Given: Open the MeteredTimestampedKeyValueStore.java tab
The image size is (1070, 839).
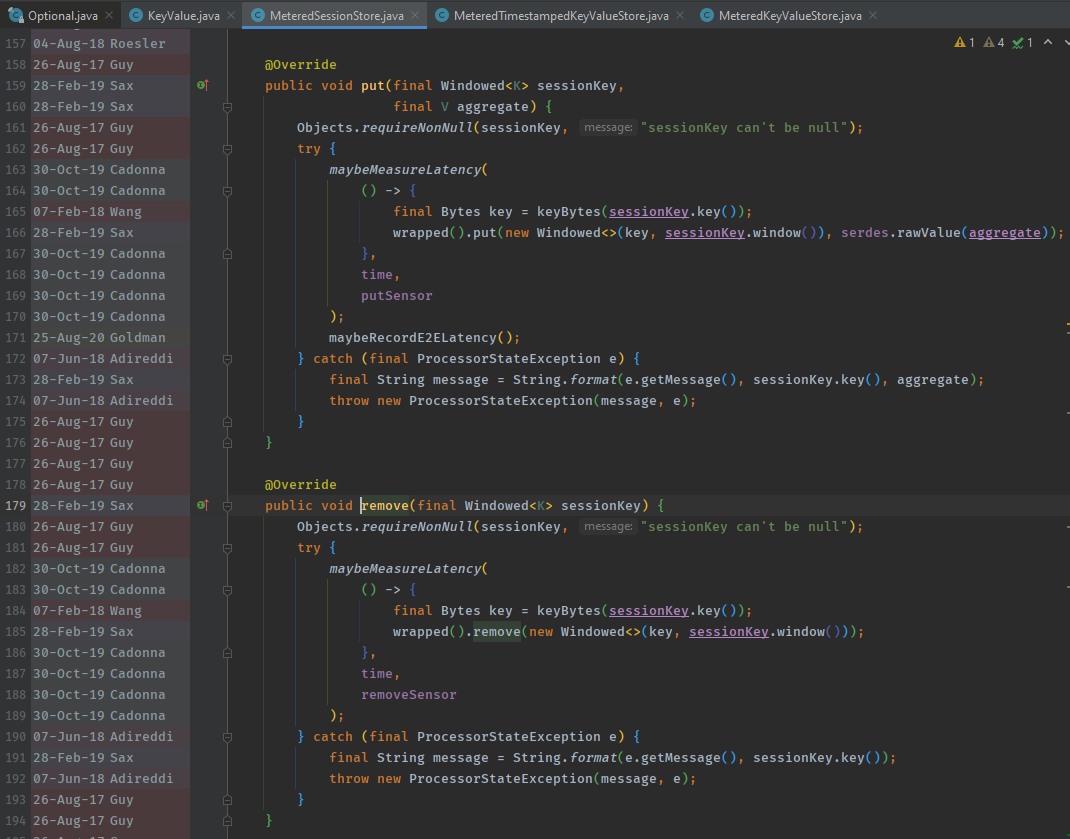Looking at the screenshot, I should tap(561, 15).
